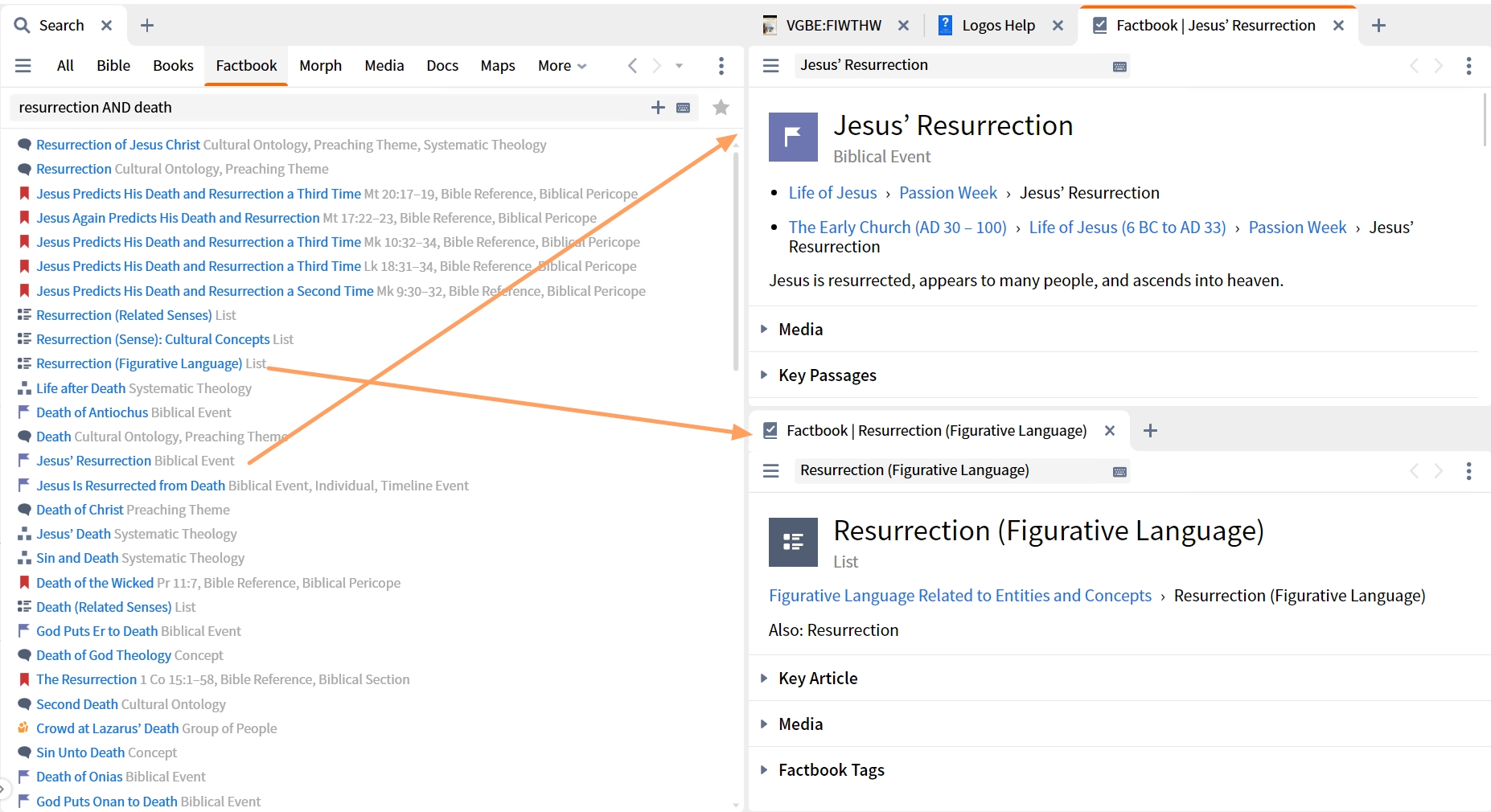Click the plus icon in search box
1491x812 pixels.
point(658,108)
